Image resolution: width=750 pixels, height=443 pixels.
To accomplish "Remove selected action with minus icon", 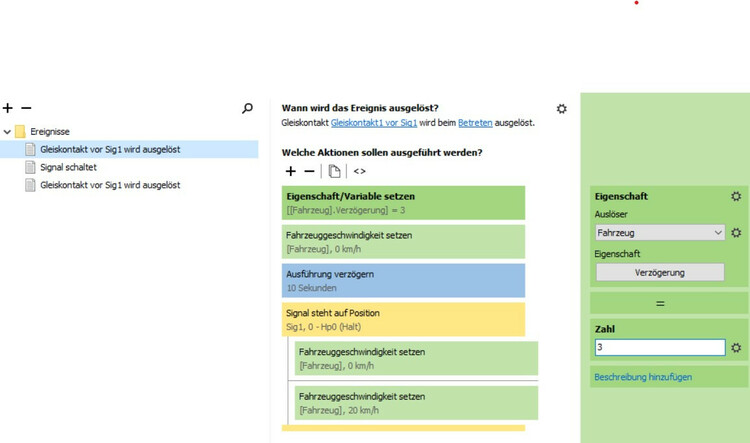I will point(311,171).
